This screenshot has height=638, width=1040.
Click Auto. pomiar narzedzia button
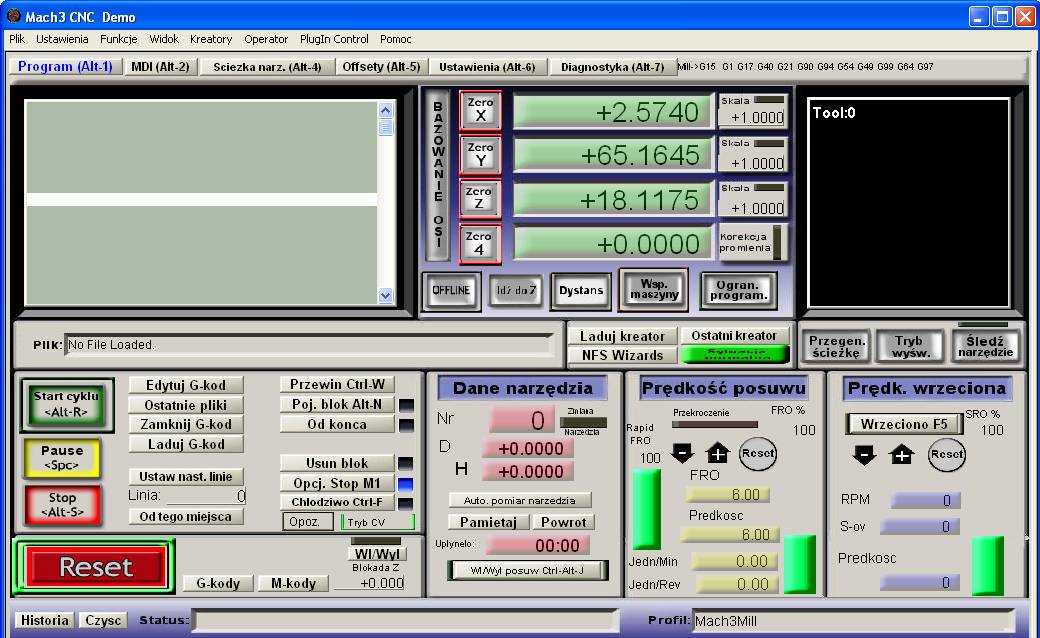[519, 501]
